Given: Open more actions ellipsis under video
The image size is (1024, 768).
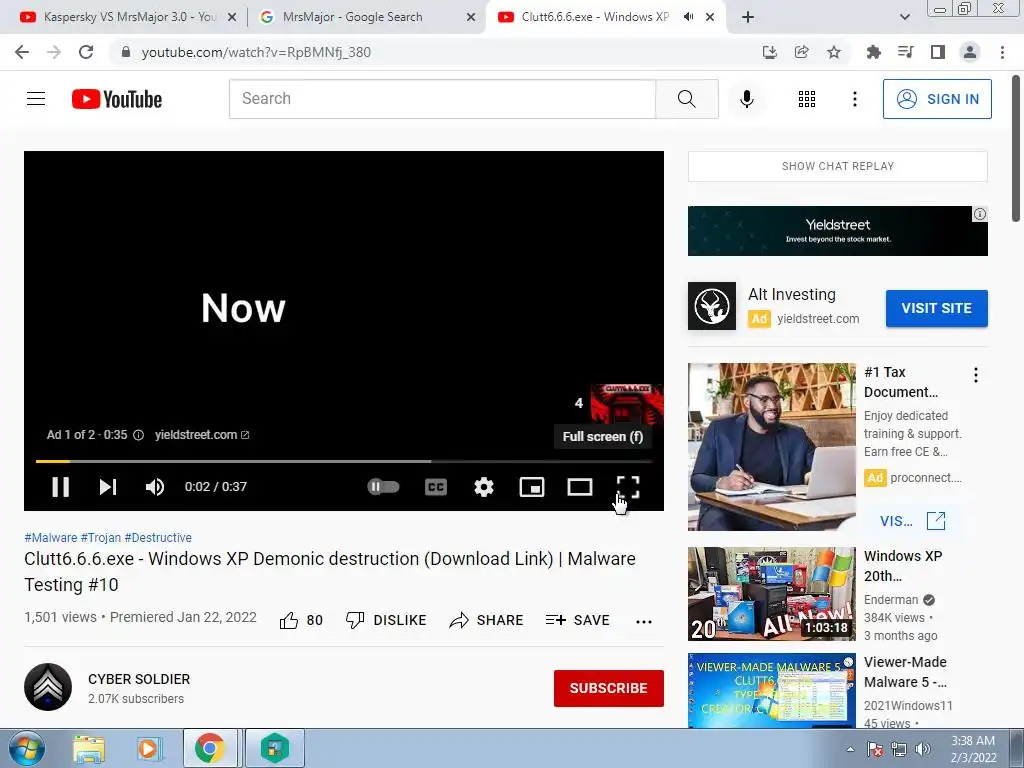Looking at the screenshot, I should click(644, 622).
